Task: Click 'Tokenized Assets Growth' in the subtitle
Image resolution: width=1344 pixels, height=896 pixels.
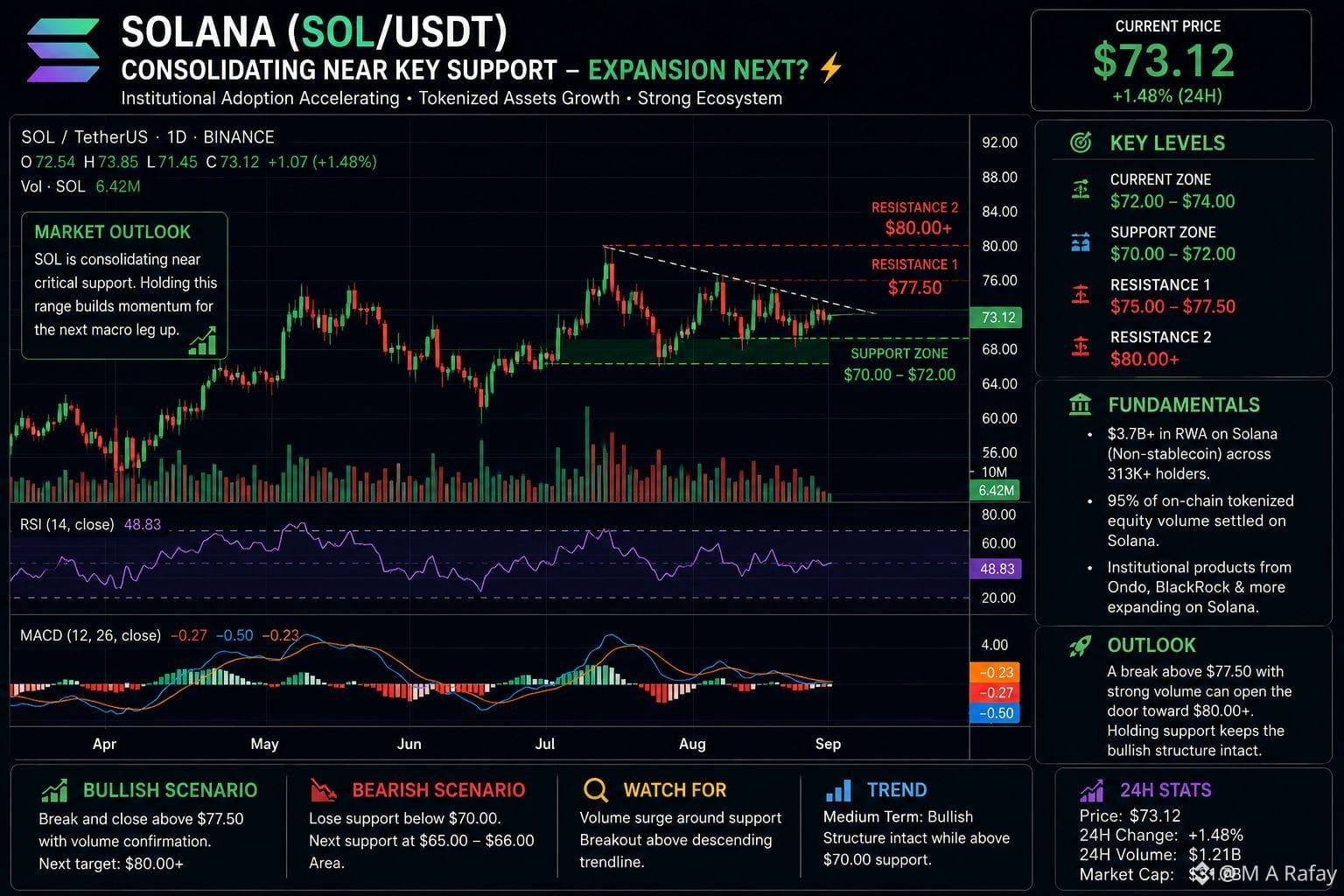Action: click(x=519, y=98)
